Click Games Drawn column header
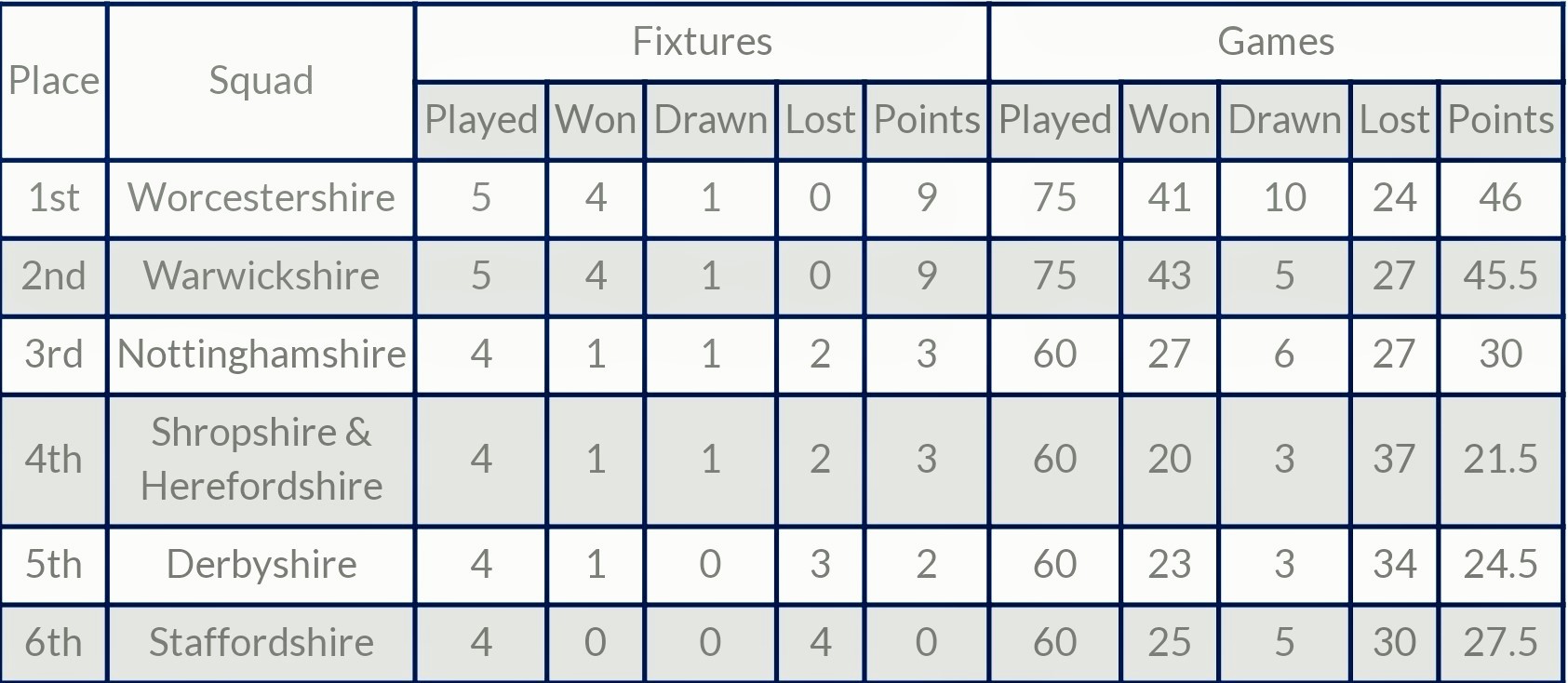This screenshot has height=683, width=1568. 1284,120
